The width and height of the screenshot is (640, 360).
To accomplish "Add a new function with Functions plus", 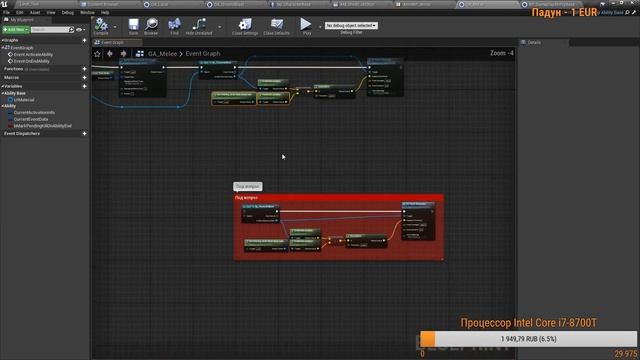I will (84, 69).
